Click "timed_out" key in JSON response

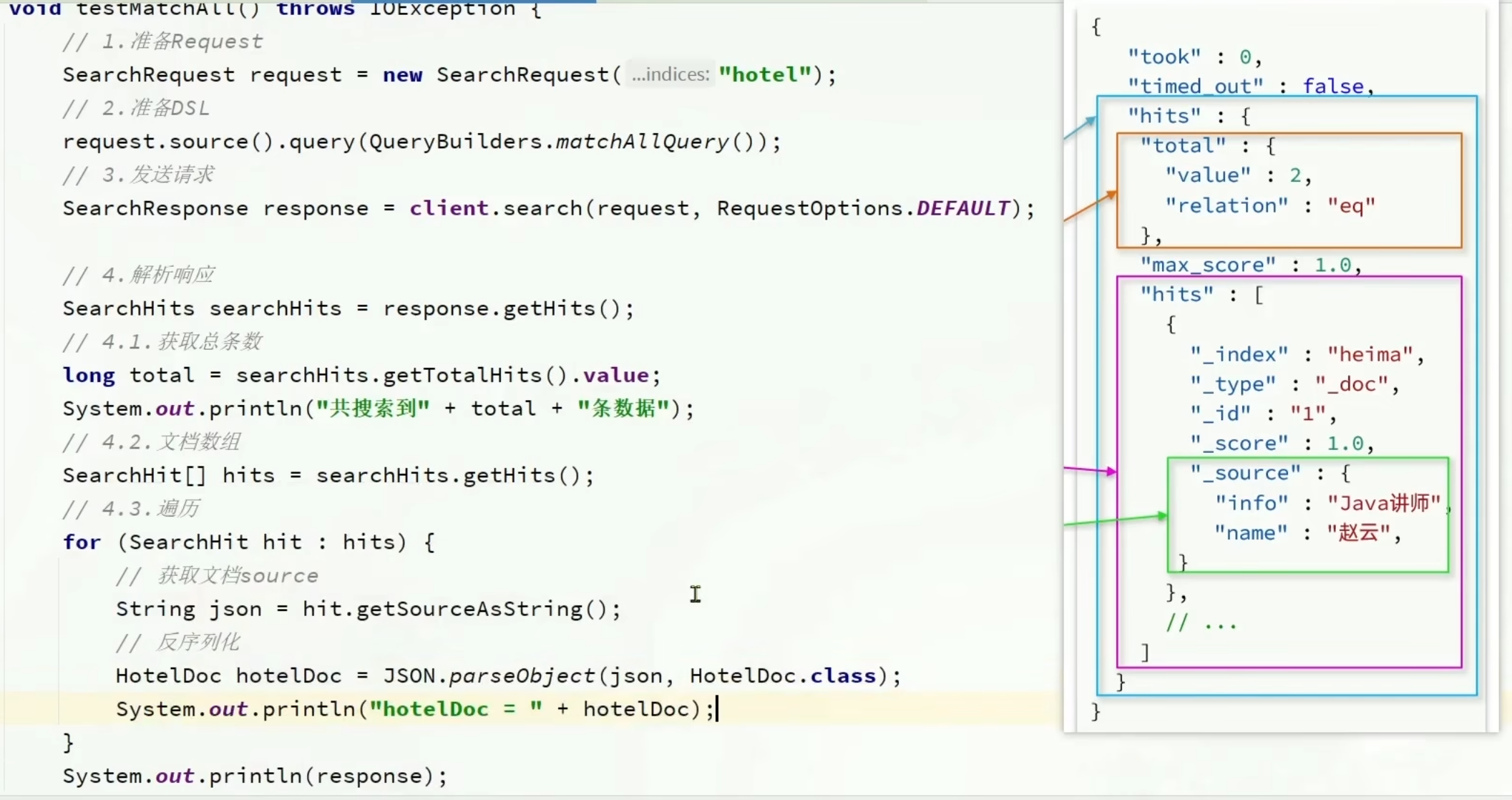(1196, 87)
